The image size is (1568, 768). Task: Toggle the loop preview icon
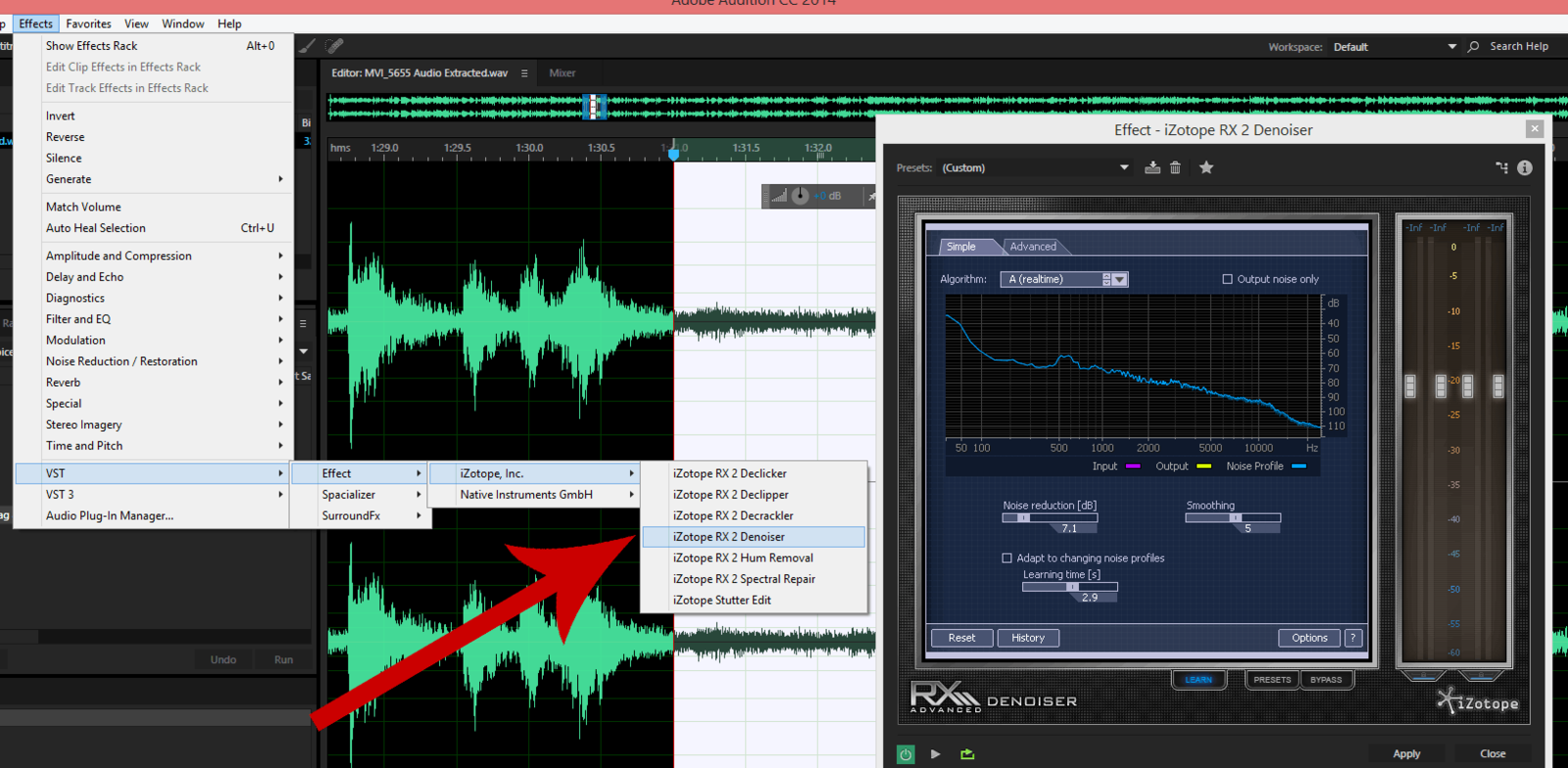click(967, 753)
